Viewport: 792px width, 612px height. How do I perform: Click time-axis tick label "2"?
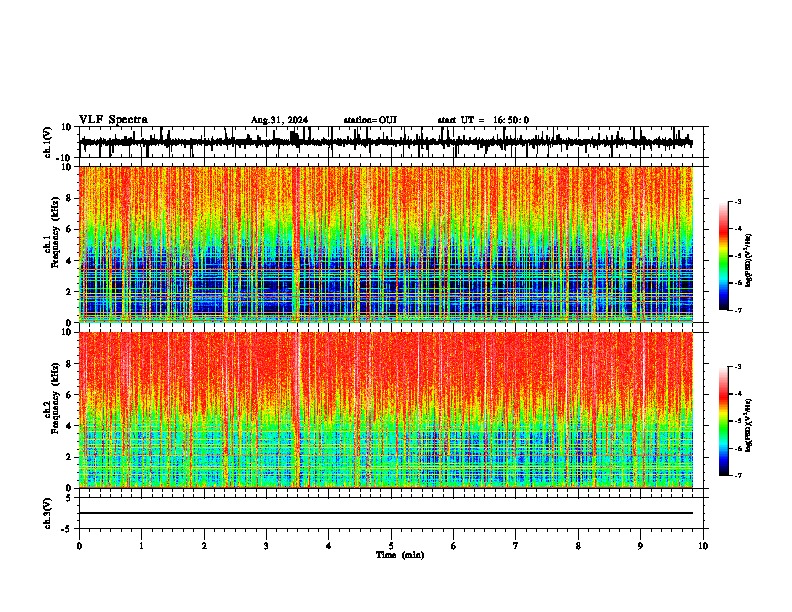204,546
